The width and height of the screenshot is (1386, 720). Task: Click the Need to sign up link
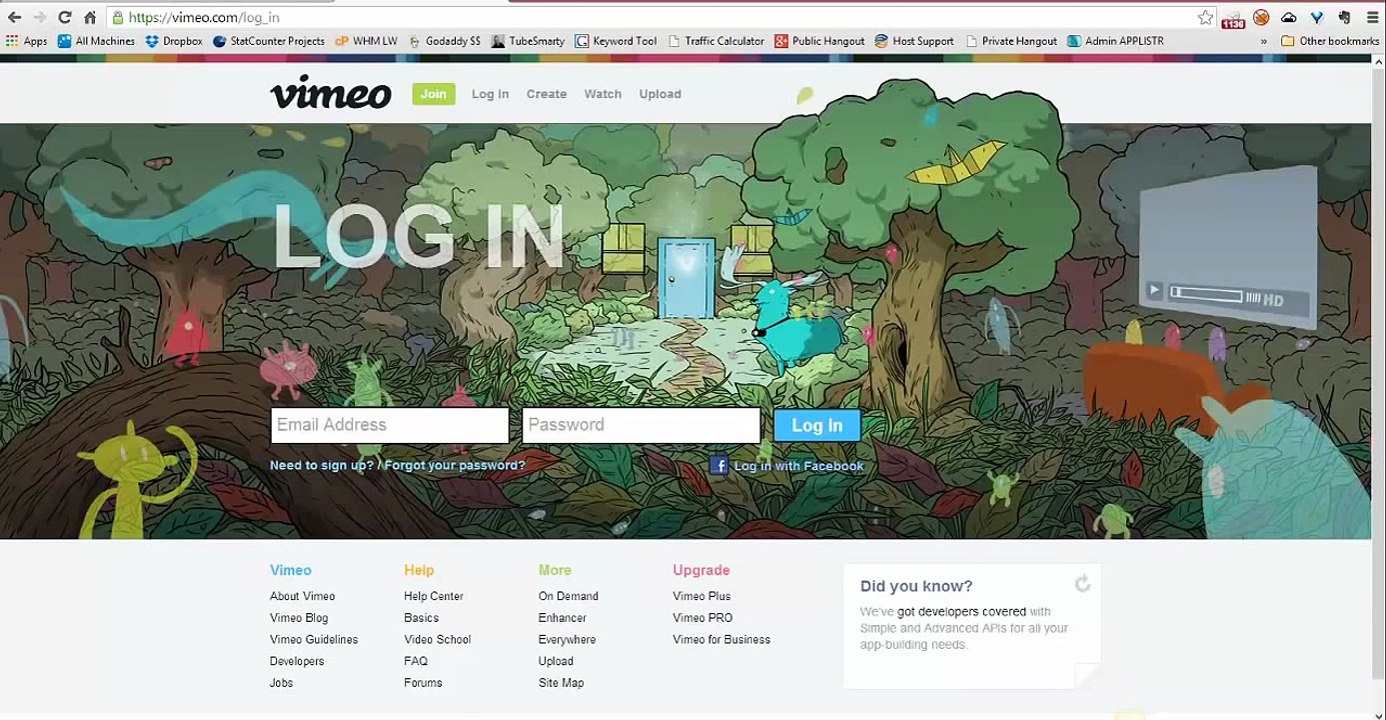322,465
